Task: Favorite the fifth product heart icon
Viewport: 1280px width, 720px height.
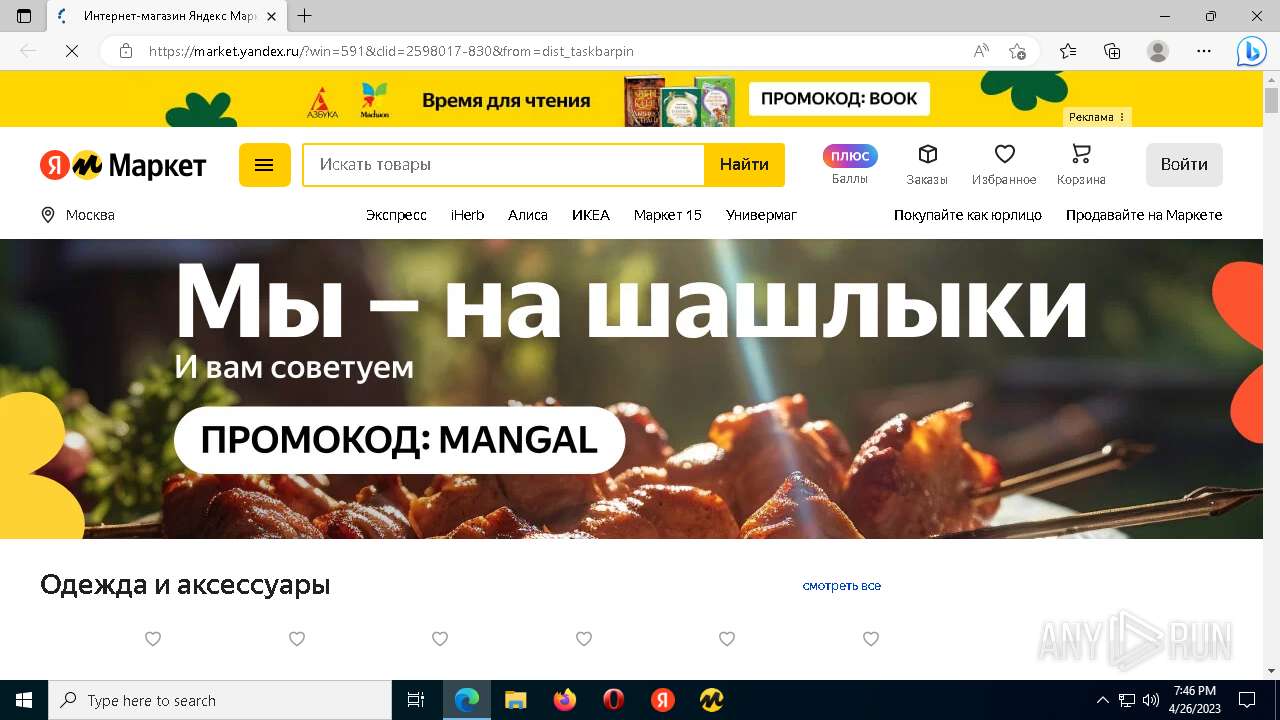Action: [727, 639]
